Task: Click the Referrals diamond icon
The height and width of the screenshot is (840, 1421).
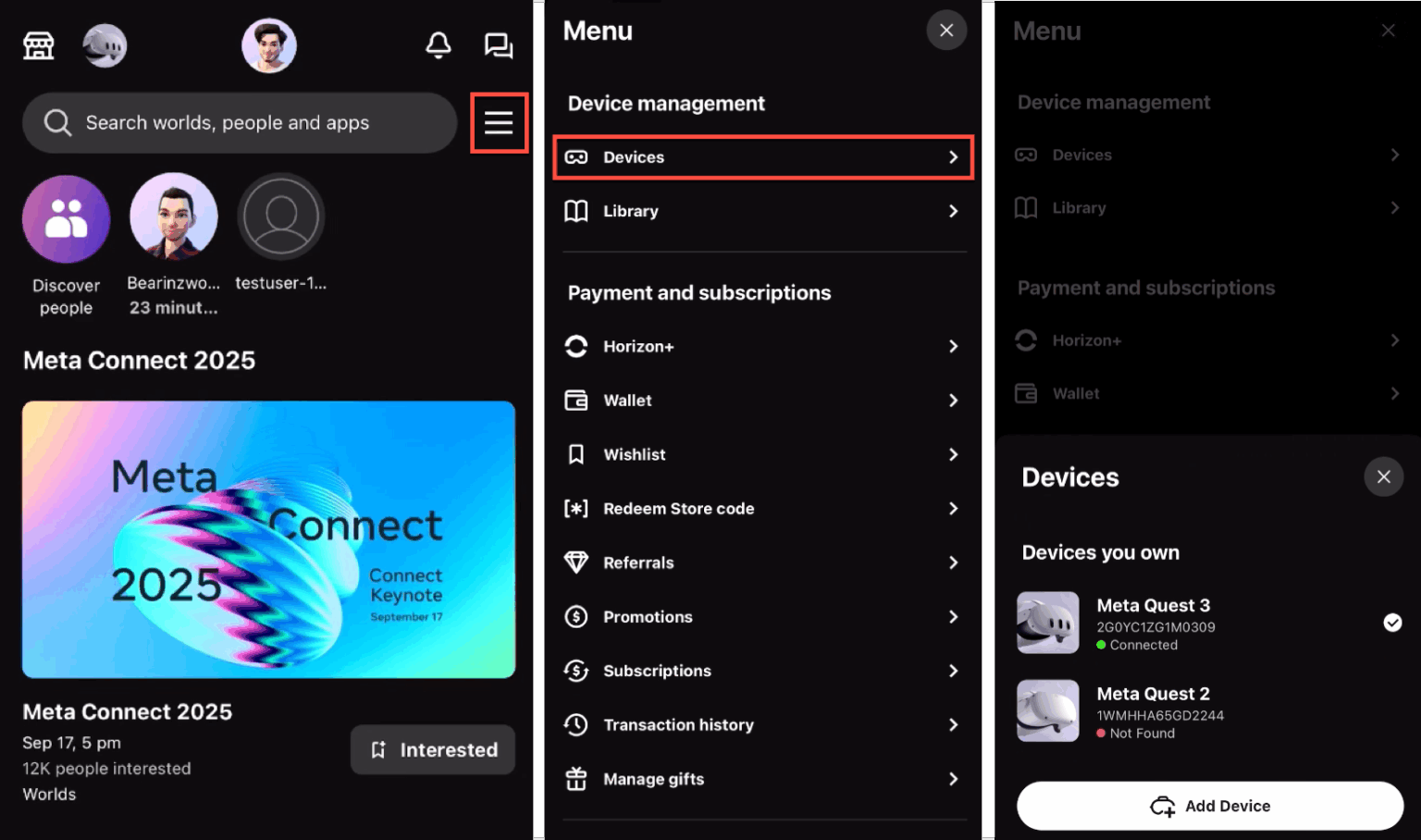Action: click(575, 562)
